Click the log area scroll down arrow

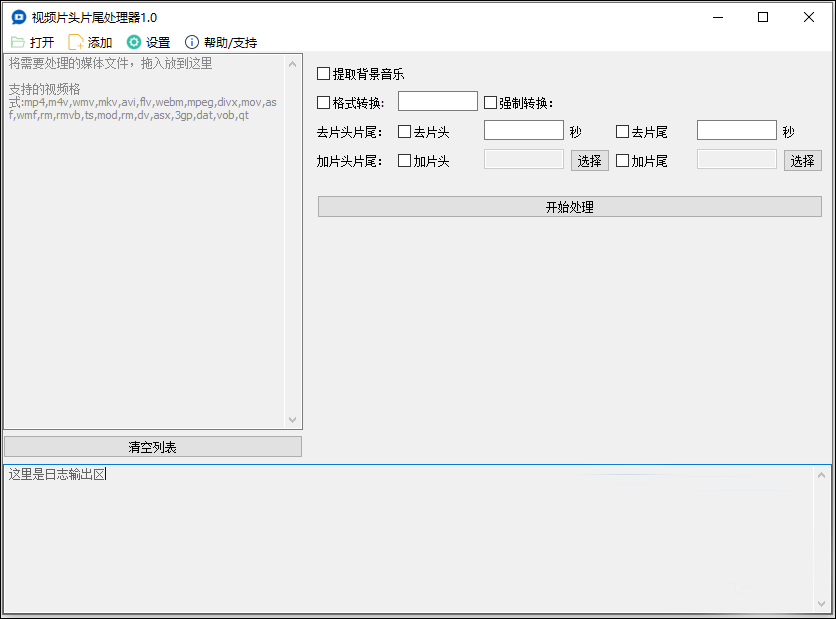click(822, 604)
